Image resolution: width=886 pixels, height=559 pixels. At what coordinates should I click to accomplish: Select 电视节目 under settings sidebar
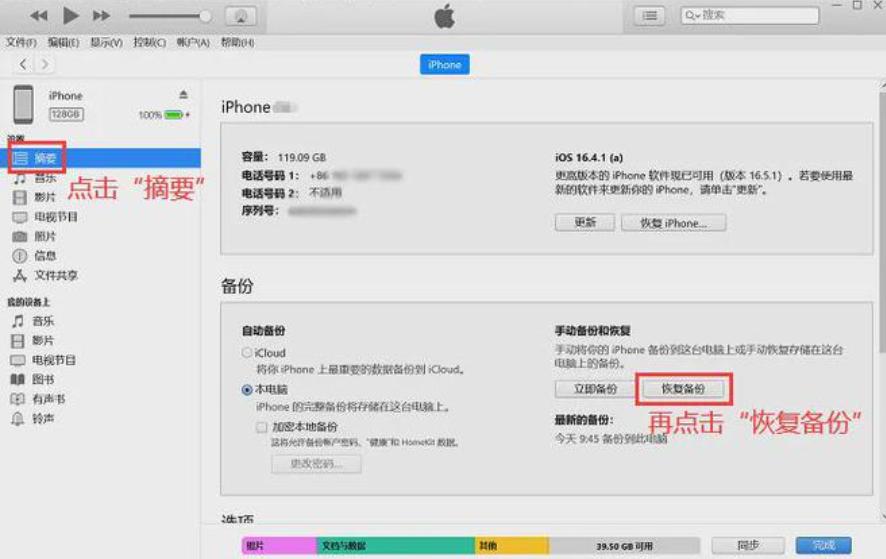pos(55,216)
